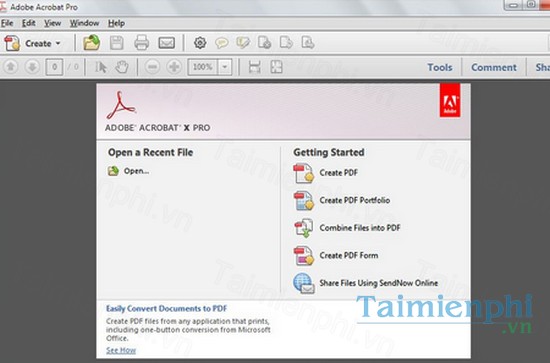Click the Save floppy disk icon
The width and height of the screenshot is (550, 363).
116,43
